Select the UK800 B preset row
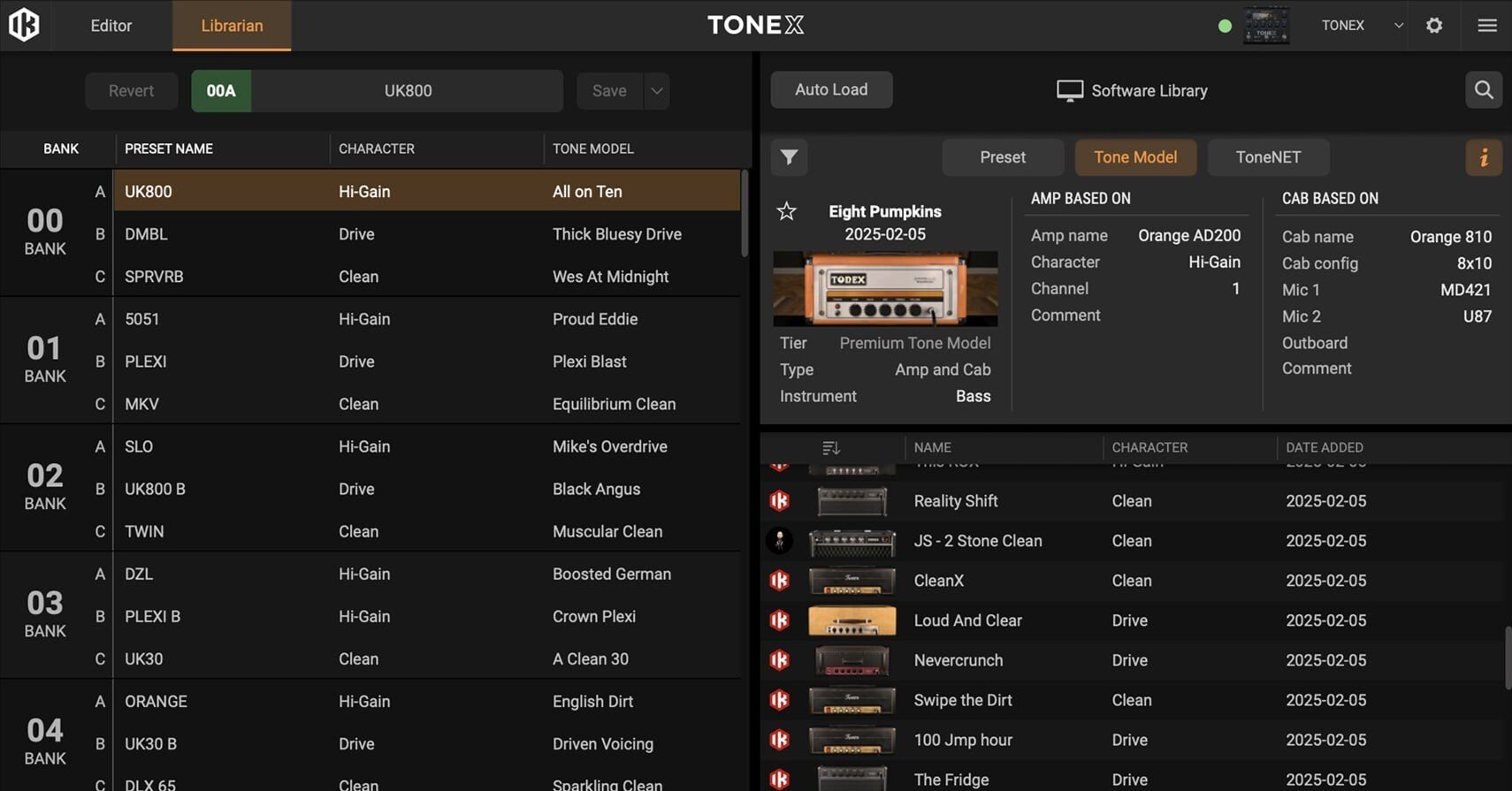The height and width of the screenshot is (791, 1512). [427, 489]
